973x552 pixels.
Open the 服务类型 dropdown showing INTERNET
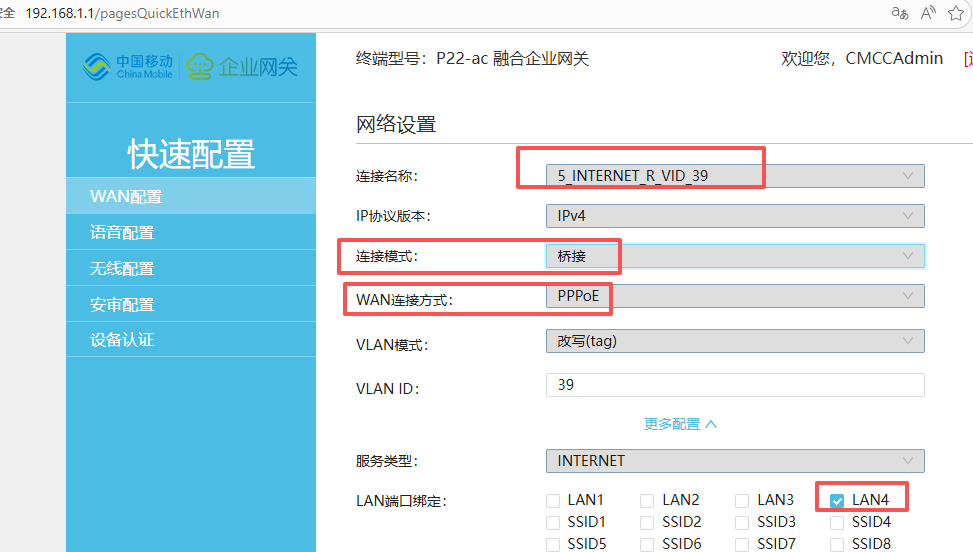(x=735, y=461)
